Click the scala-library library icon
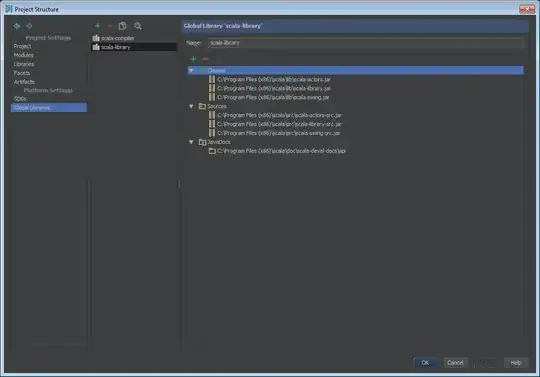The image size is (540, 377). [96, 47]
